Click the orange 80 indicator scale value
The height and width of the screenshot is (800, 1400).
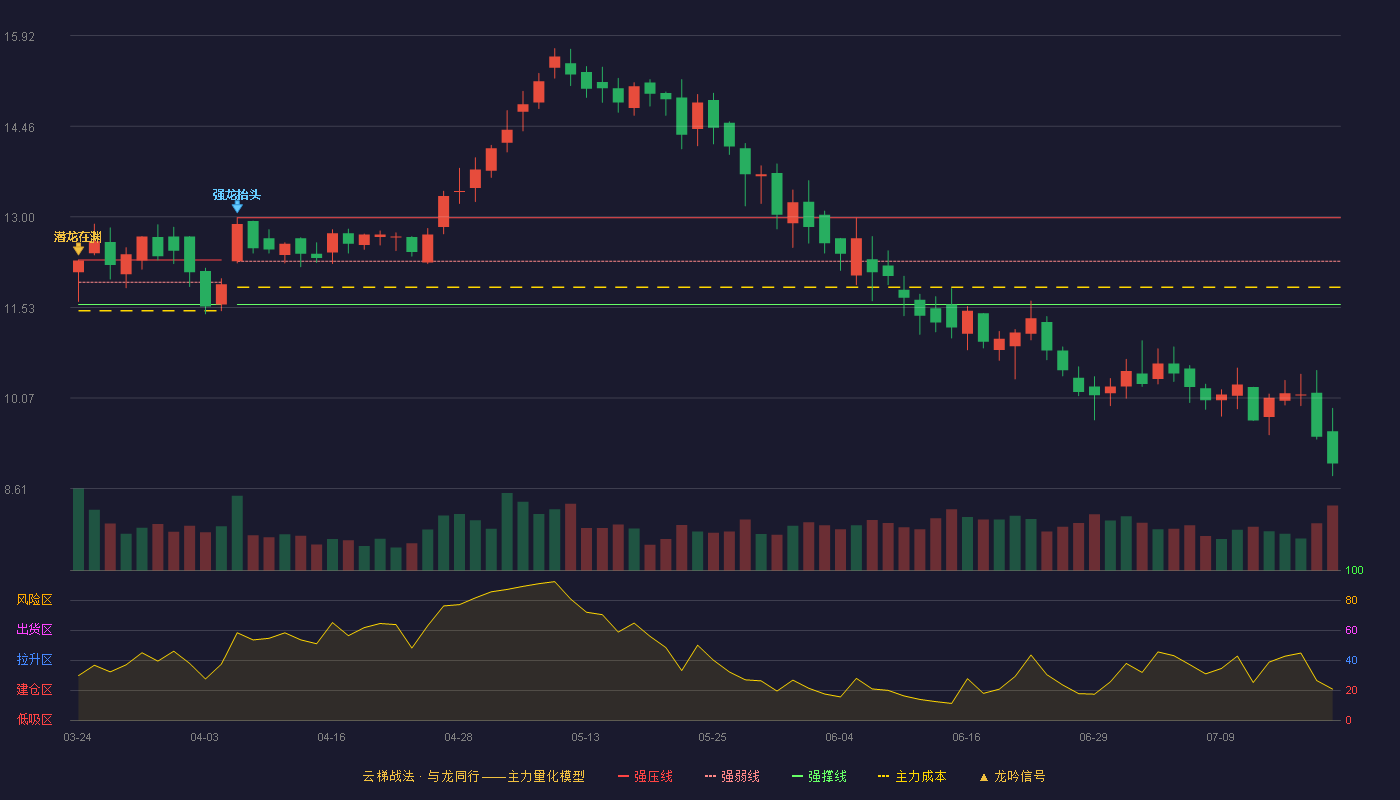[1351, 600]
